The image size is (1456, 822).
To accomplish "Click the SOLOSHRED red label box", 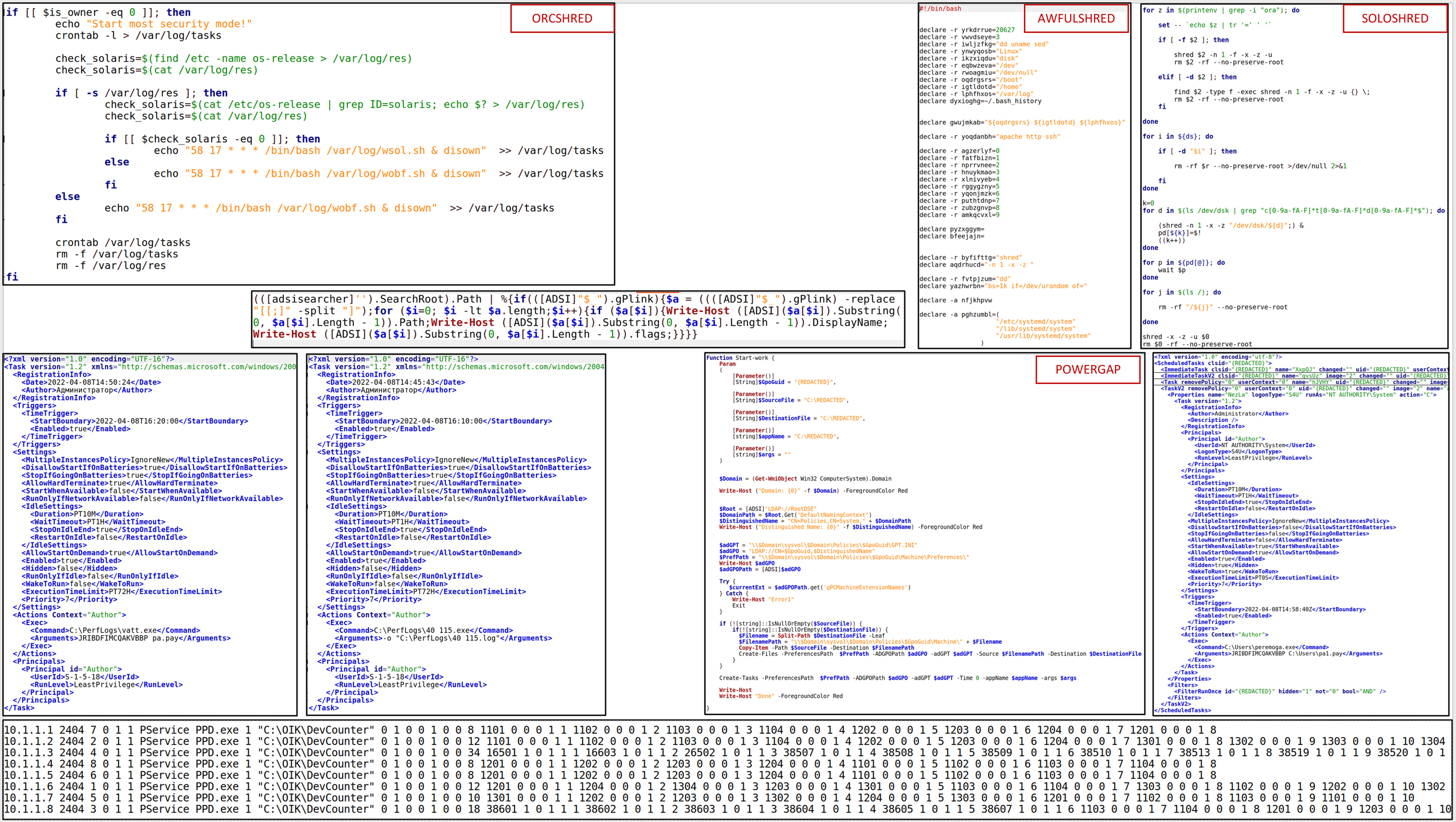I will click(1394, 19).
